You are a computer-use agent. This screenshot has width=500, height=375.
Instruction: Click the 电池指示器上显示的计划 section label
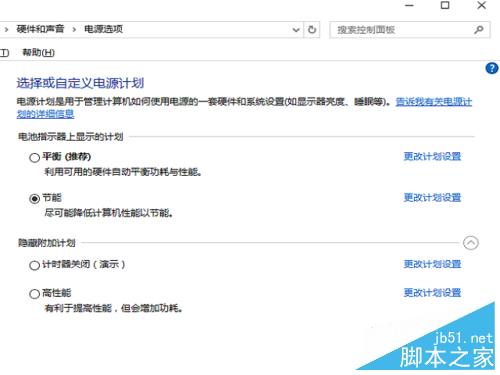click(70, 137)
